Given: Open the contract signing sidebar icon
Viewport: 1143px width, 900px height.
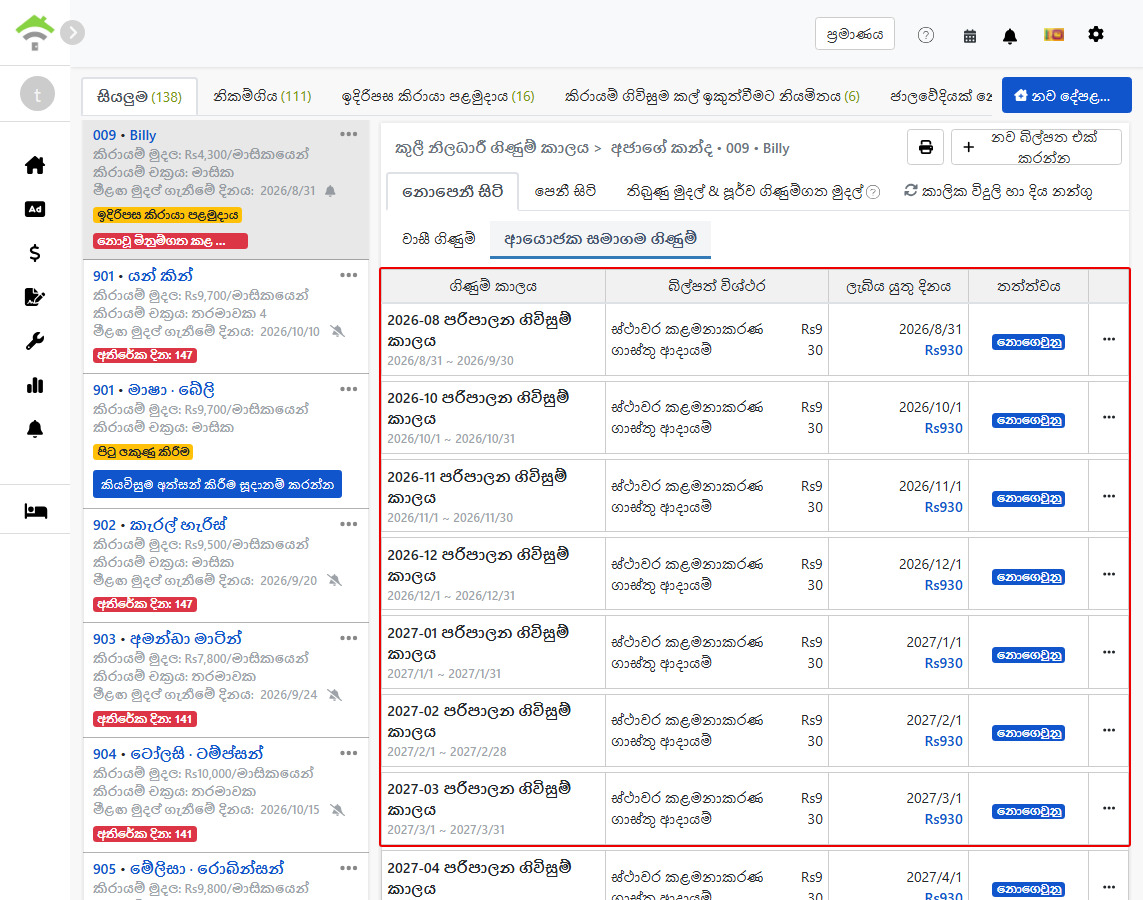Looking at the screenshot, I should pyautogui.click(x=35, y=297).
